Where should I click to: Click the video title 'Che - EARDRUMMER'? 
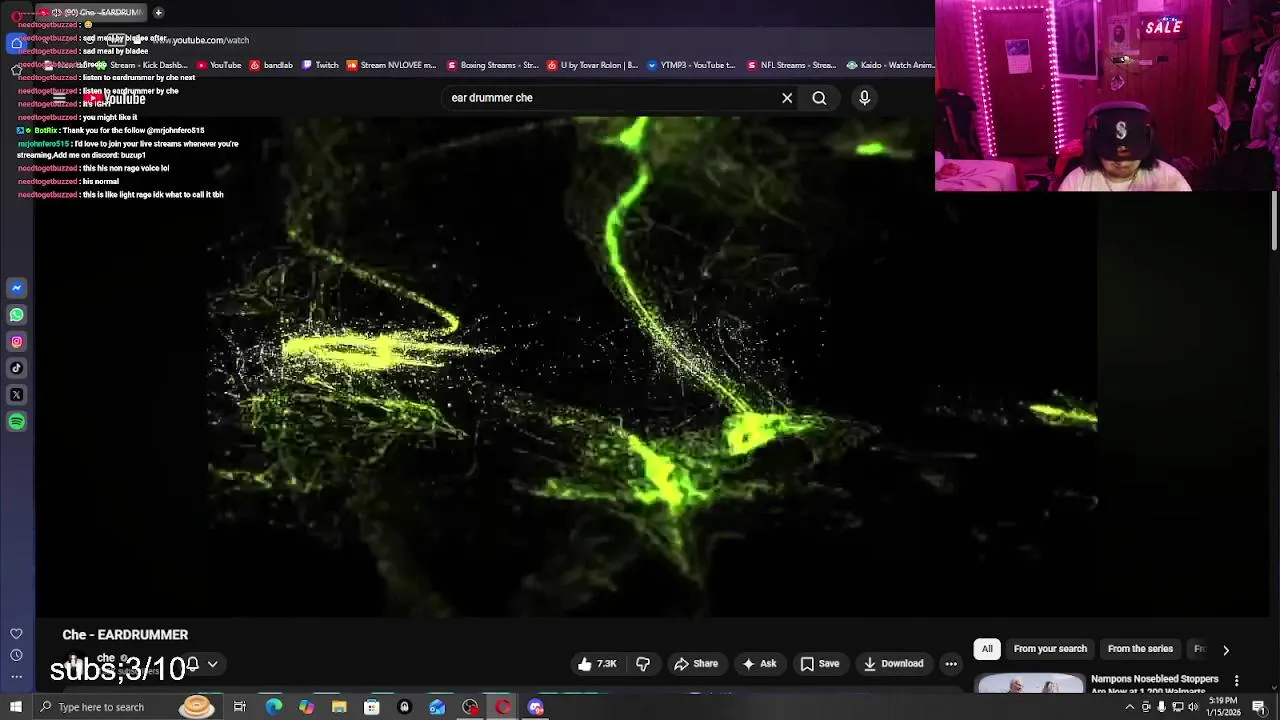tap(125, 635)
